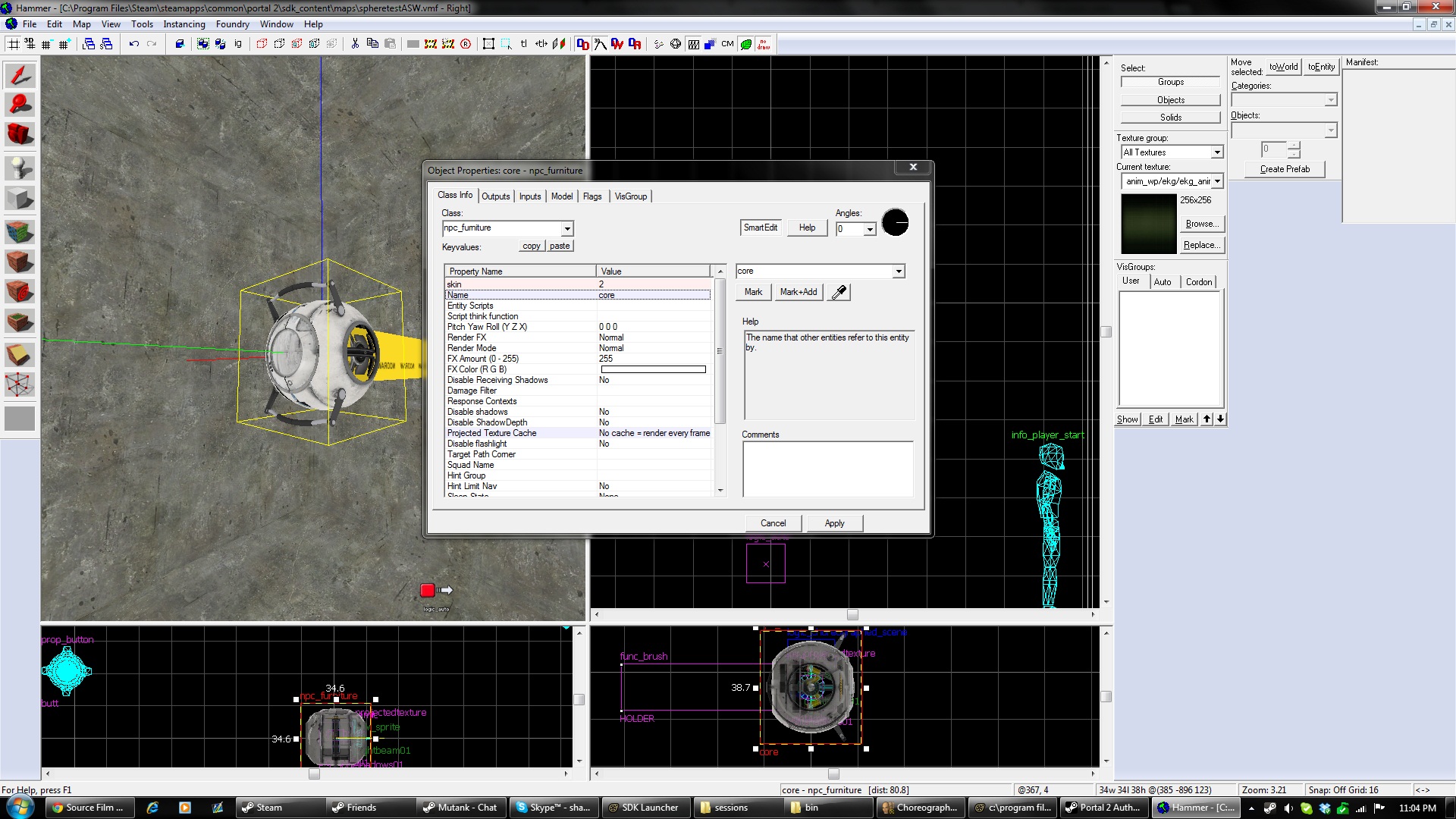Toggle texture lock (tl) button
The height and width of the screenshot is (819, 1456).
[x=523, y=44]
